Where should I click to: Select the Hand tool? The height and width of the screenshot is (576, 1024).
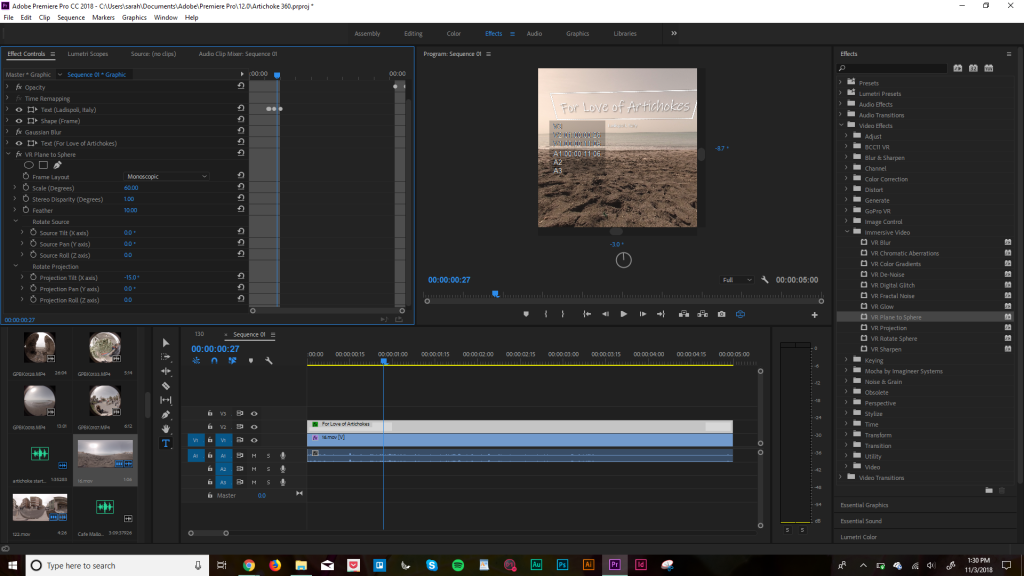(x=166, y=428)
